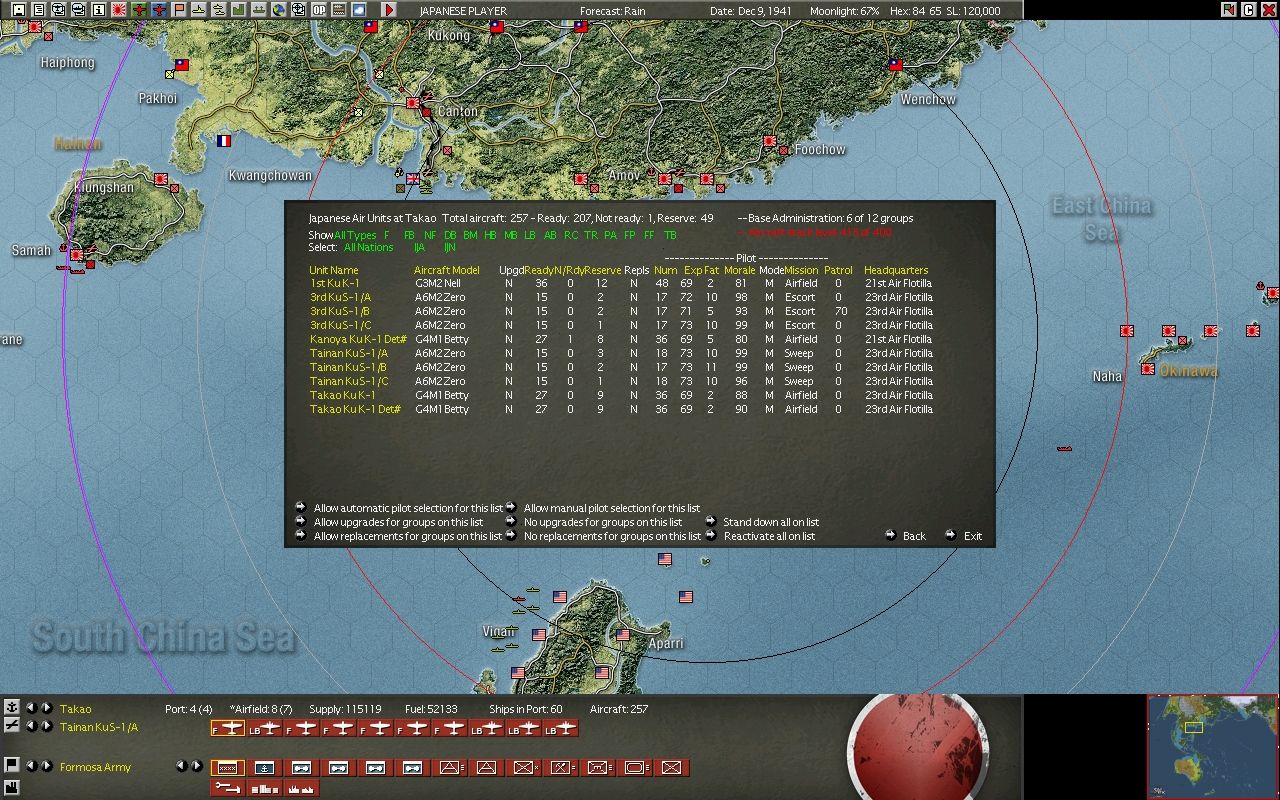Image resolution: width=1280 pixels, height=800 pixels.
Task: Select the IJN nation filter
Action: 450,247
